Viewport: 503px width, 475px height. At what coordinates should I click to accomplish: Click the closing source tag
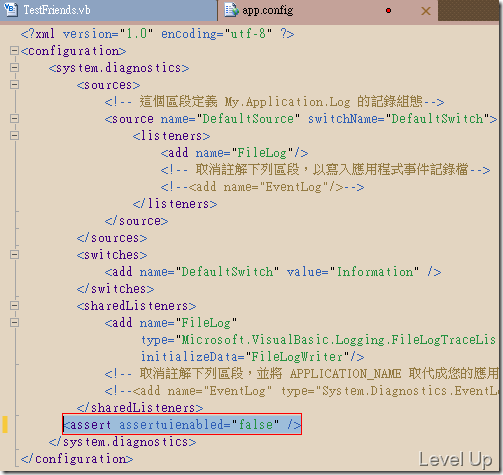click(136, 221)
